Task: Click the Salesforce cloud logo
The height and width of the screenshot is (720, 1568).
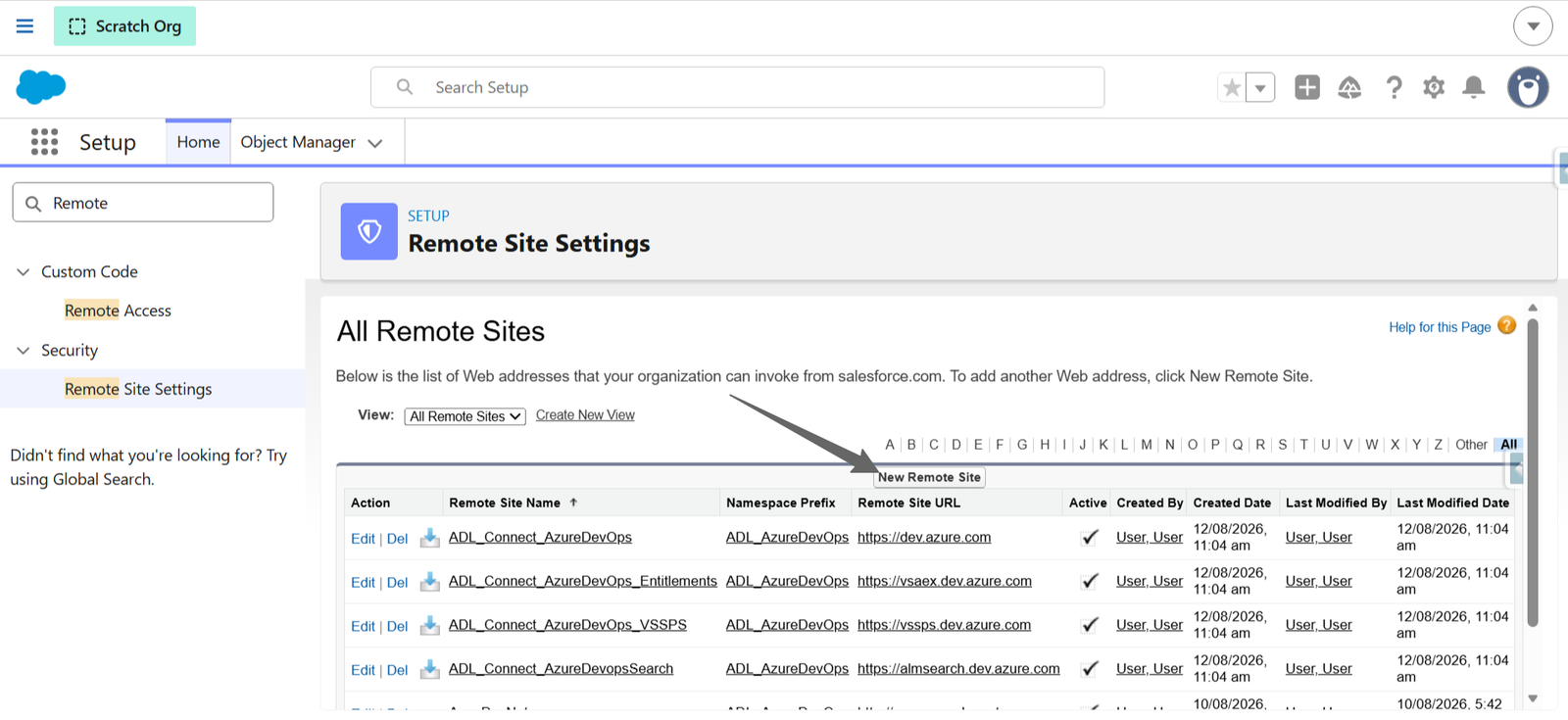Action: [x=41, y=87]
